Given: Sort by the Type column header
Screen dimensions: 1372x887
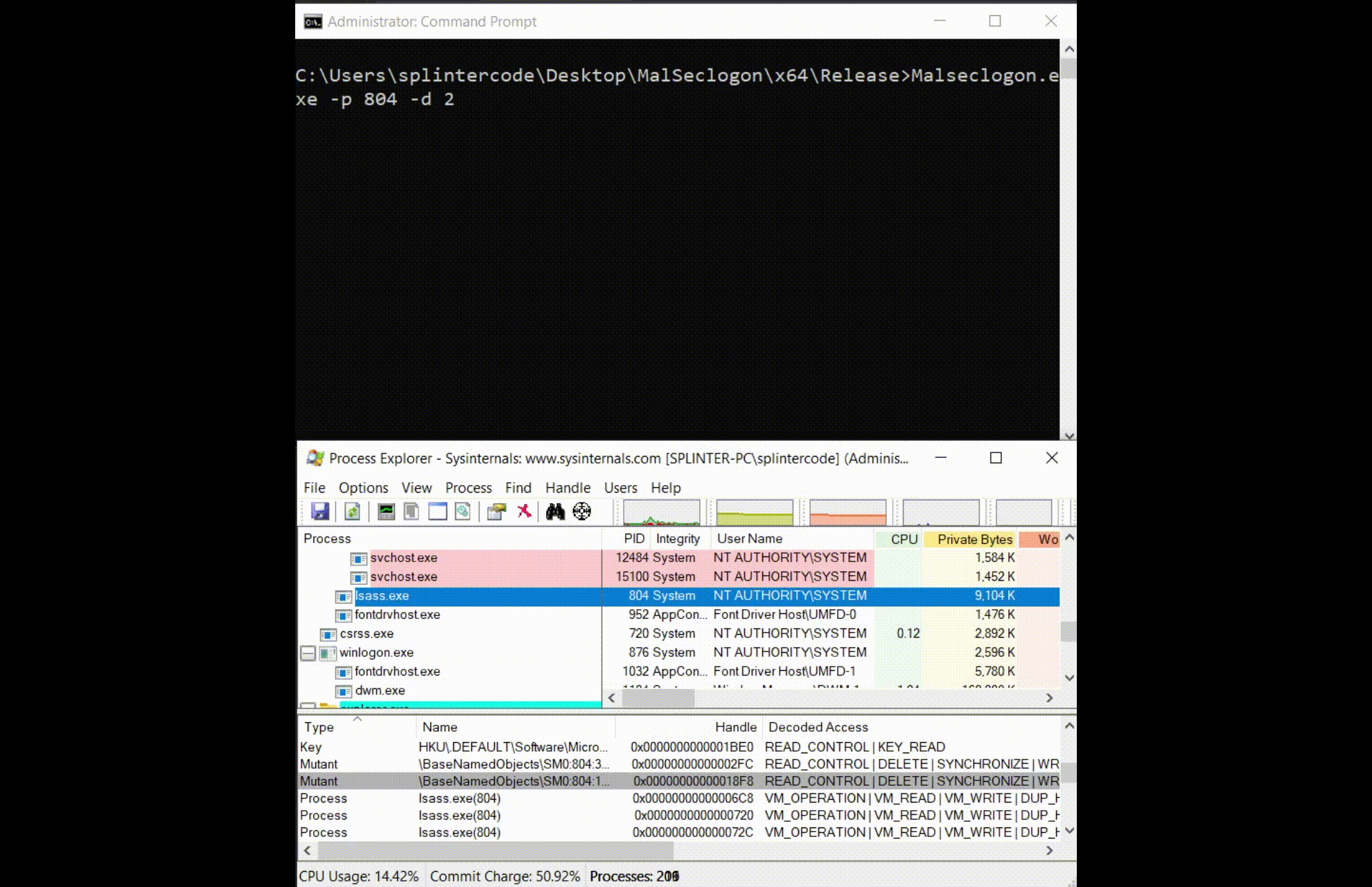Looking at the screenshot, I should [x=319, y=727].
